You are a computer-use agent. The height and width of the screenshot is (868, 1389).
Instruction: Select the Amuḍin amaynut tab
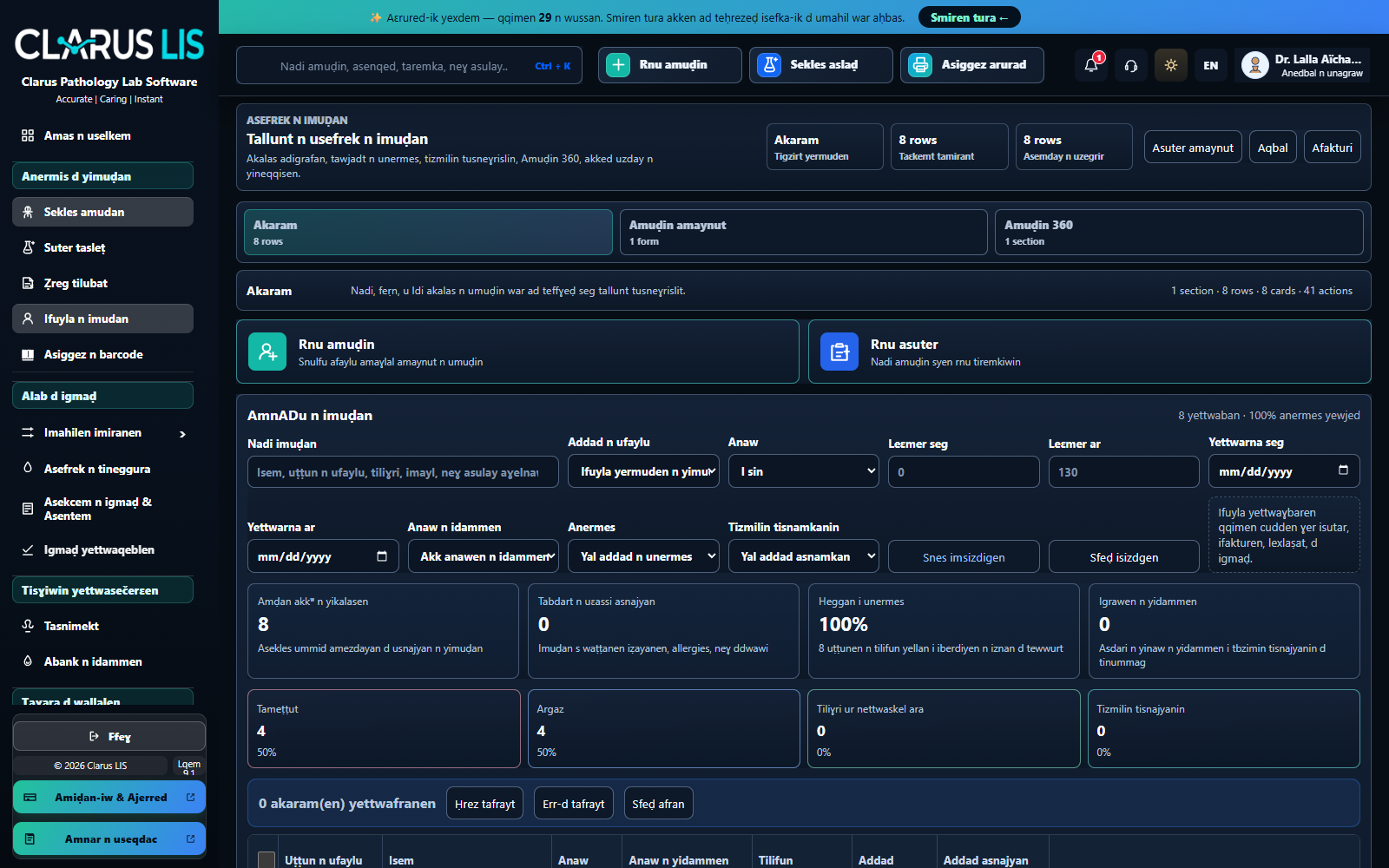(x=803, y=232)
